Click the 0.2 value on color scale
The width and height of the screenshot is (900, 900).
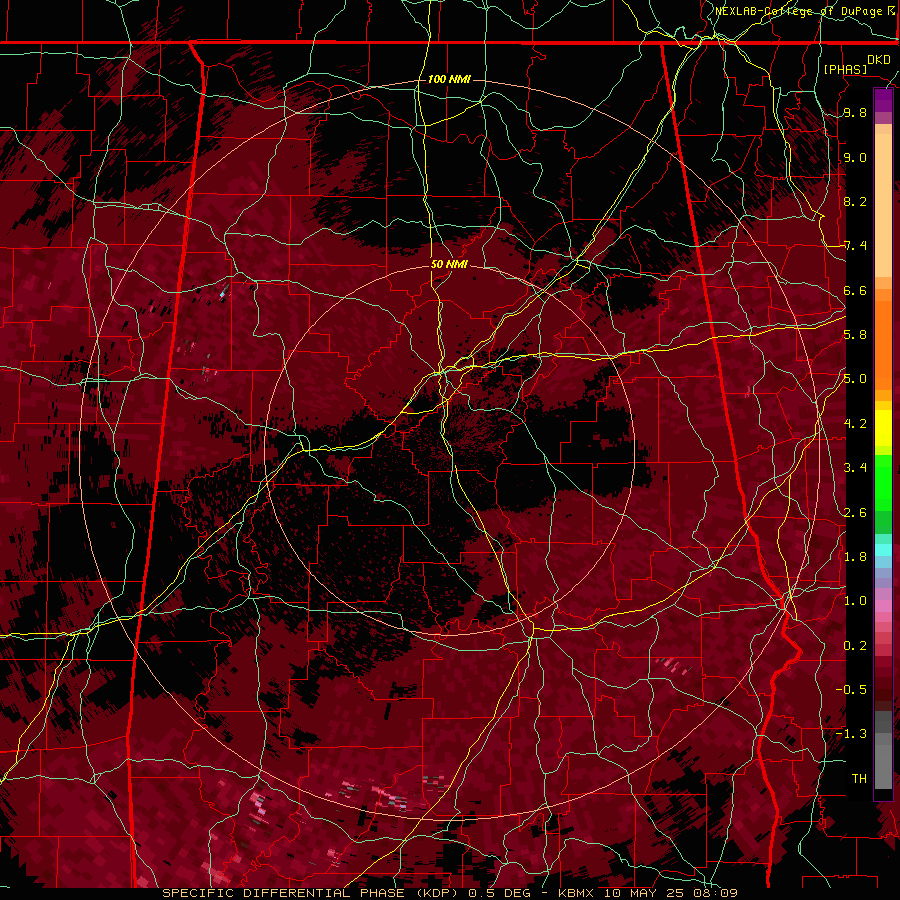coord(855,646)
